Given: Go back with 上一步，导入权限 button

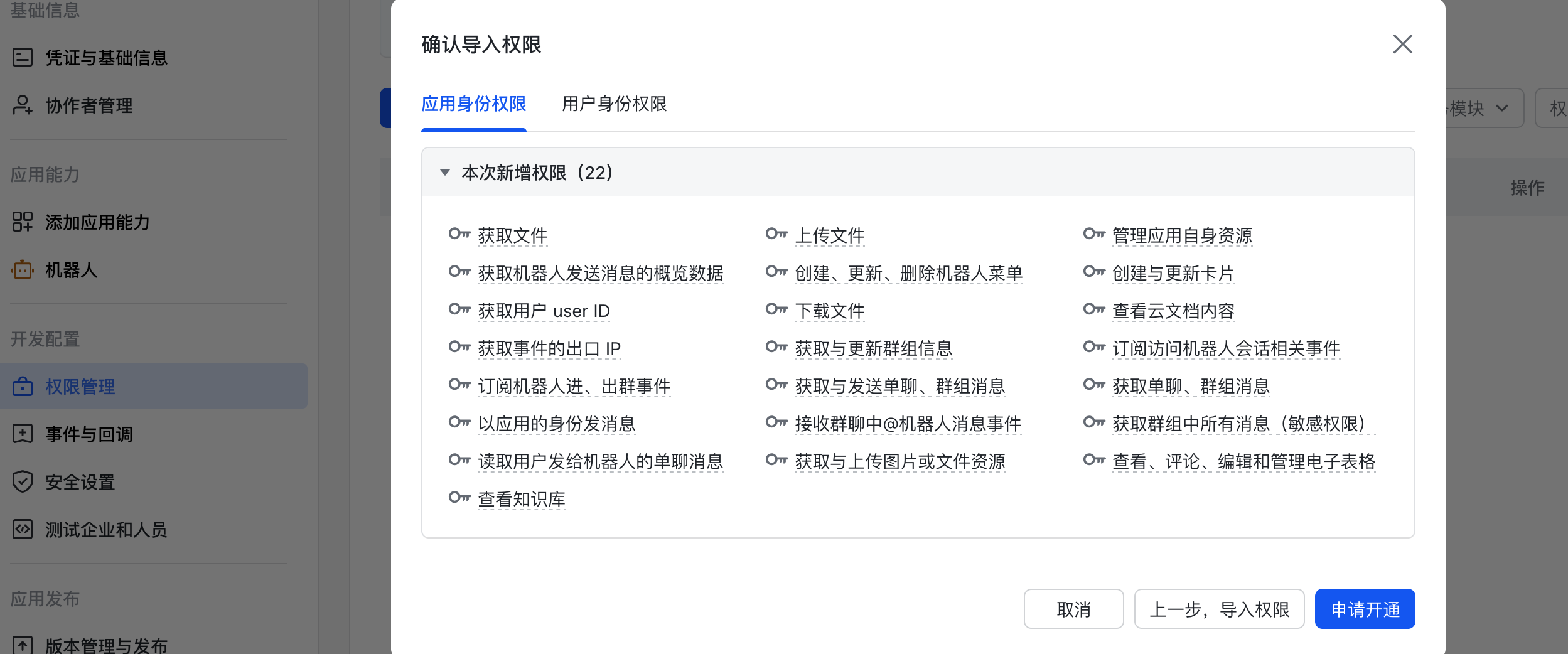Looking at the screenshot, I should click(1219, 609).
